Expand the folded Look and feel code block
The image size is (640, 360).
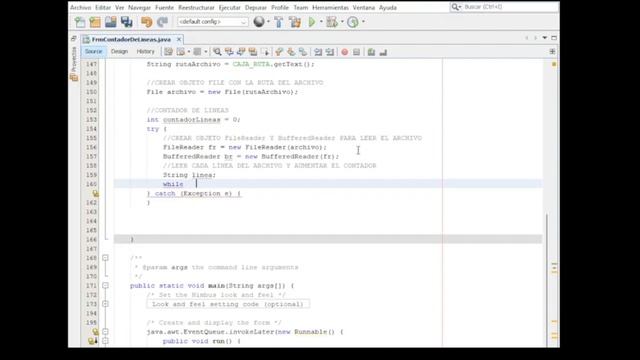click(x=105, y=304)
